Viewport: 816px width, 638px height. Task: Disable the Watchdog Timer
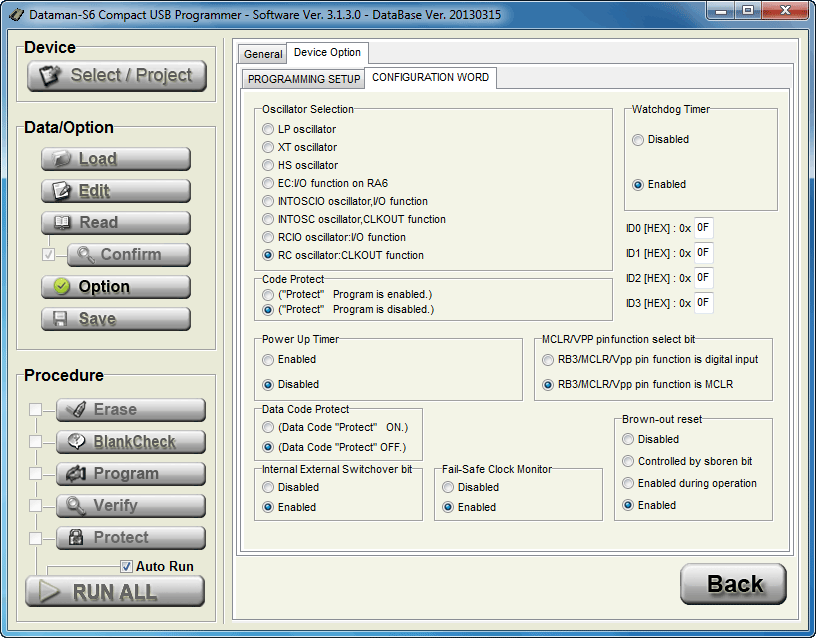638,140
